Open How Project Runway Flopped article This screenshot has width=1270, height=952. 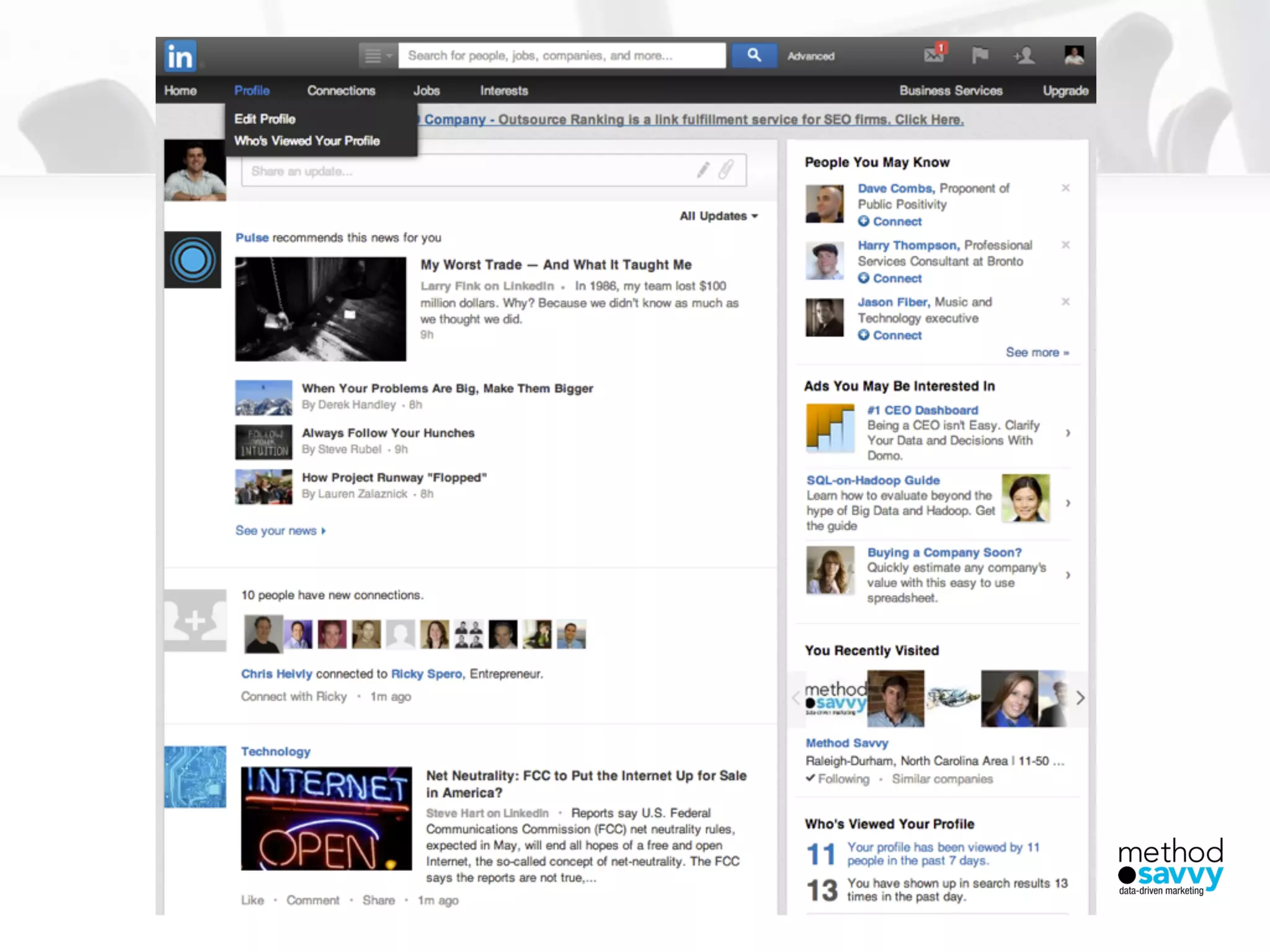click(x=394, y=478)
